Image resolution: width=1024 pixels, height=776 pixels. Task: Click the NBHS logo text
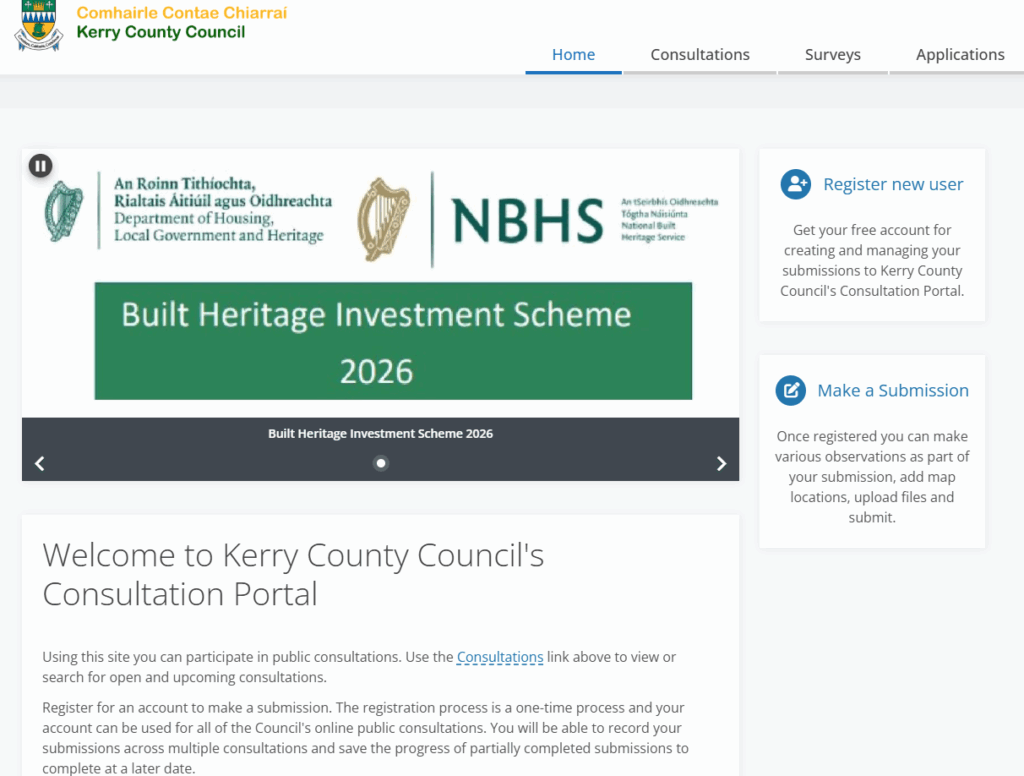click(527, 221)
